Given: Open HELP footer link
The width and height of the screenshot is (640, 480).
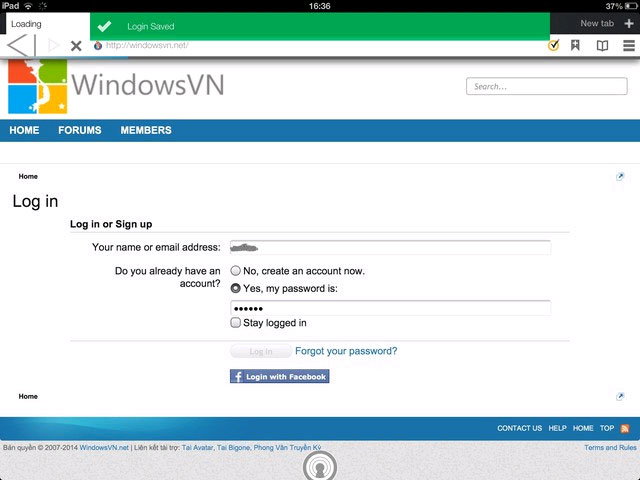Looking at the screenshot, I should click(x=558, y=428).
